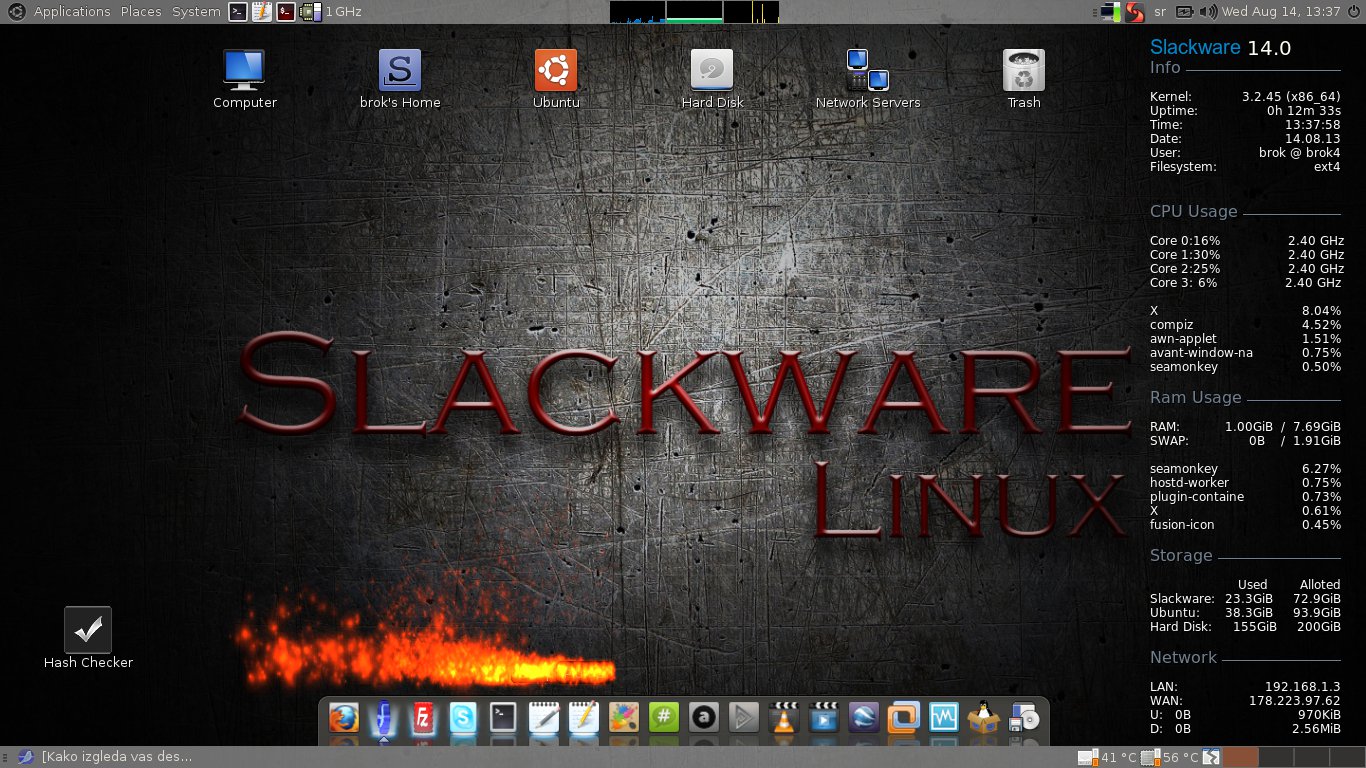Open the Tux package box dock icon

click(985, 718)
